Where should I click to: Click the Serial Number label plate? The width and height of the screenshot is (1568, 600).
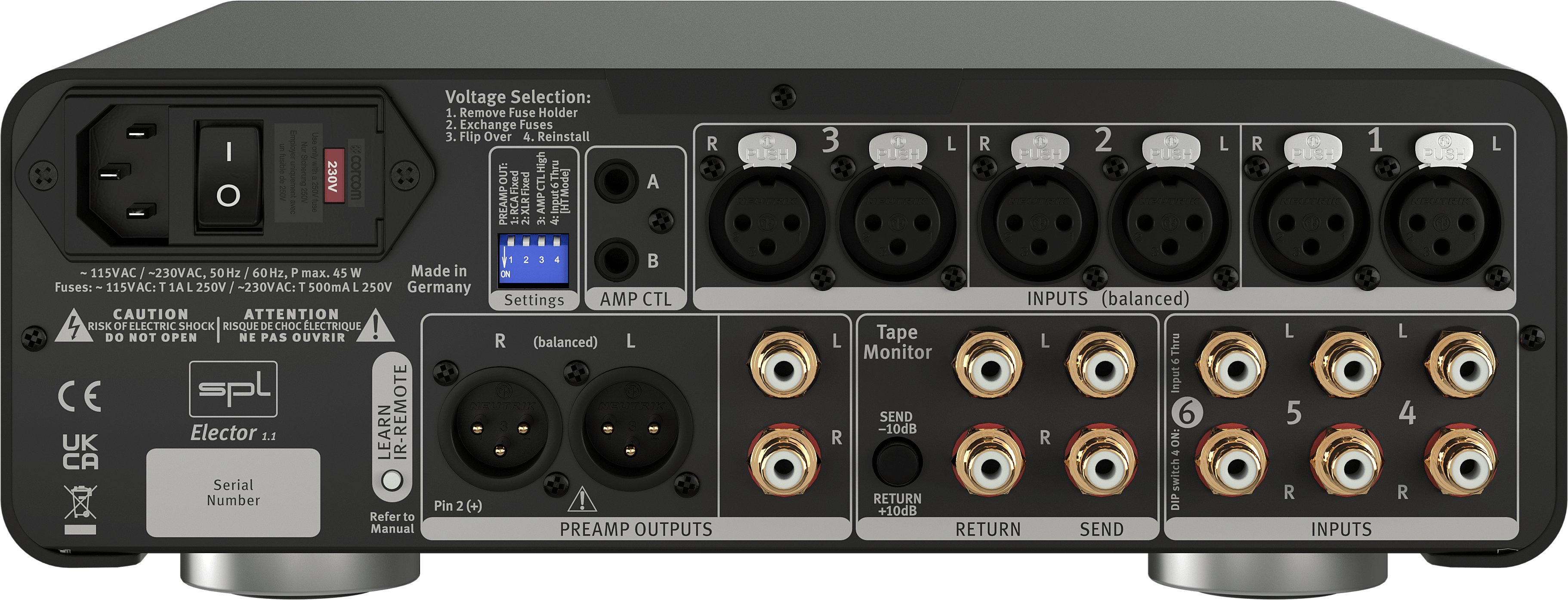tap(233, 492)
